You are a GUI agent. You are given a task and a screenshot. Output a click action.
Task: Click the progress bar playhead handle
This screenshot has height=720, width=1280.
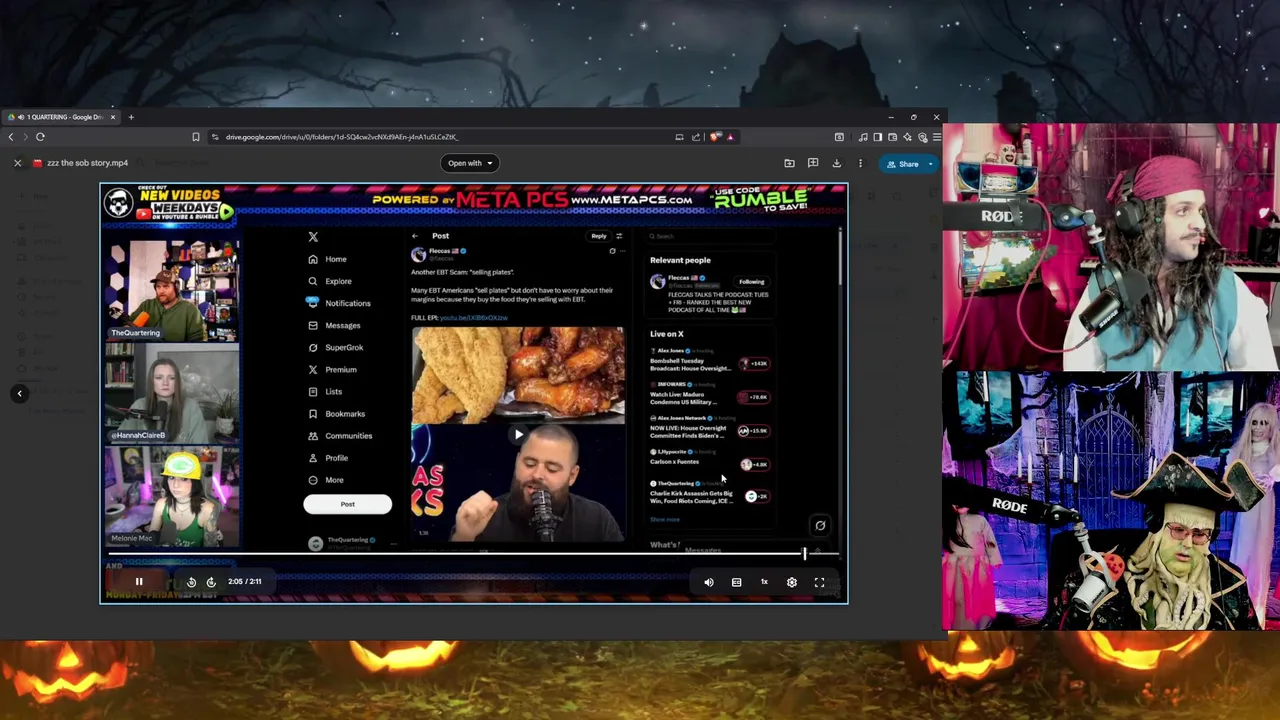tap(804, 553)
